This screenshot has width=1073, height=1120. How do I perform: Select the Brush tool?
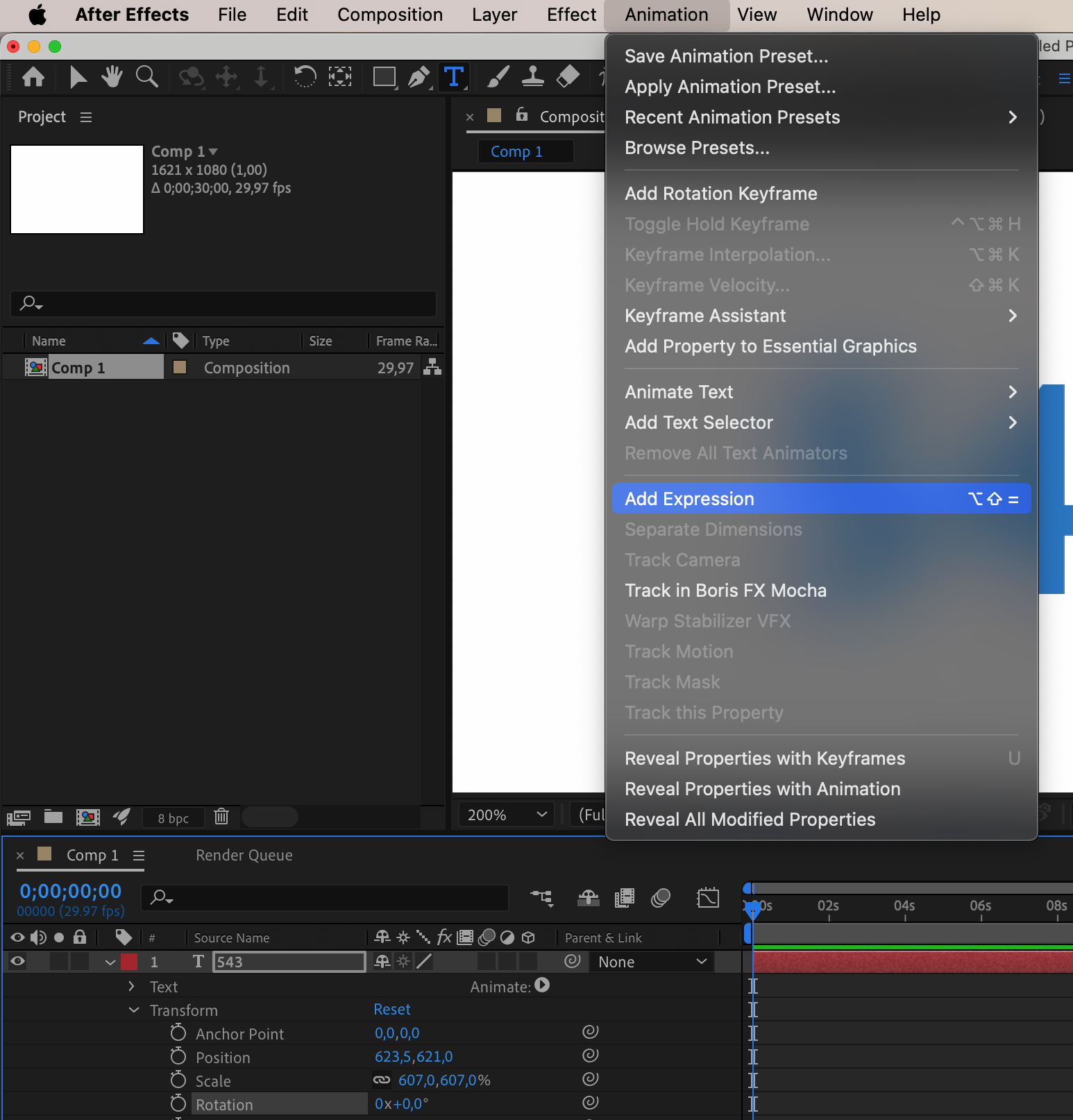[498, 76]
